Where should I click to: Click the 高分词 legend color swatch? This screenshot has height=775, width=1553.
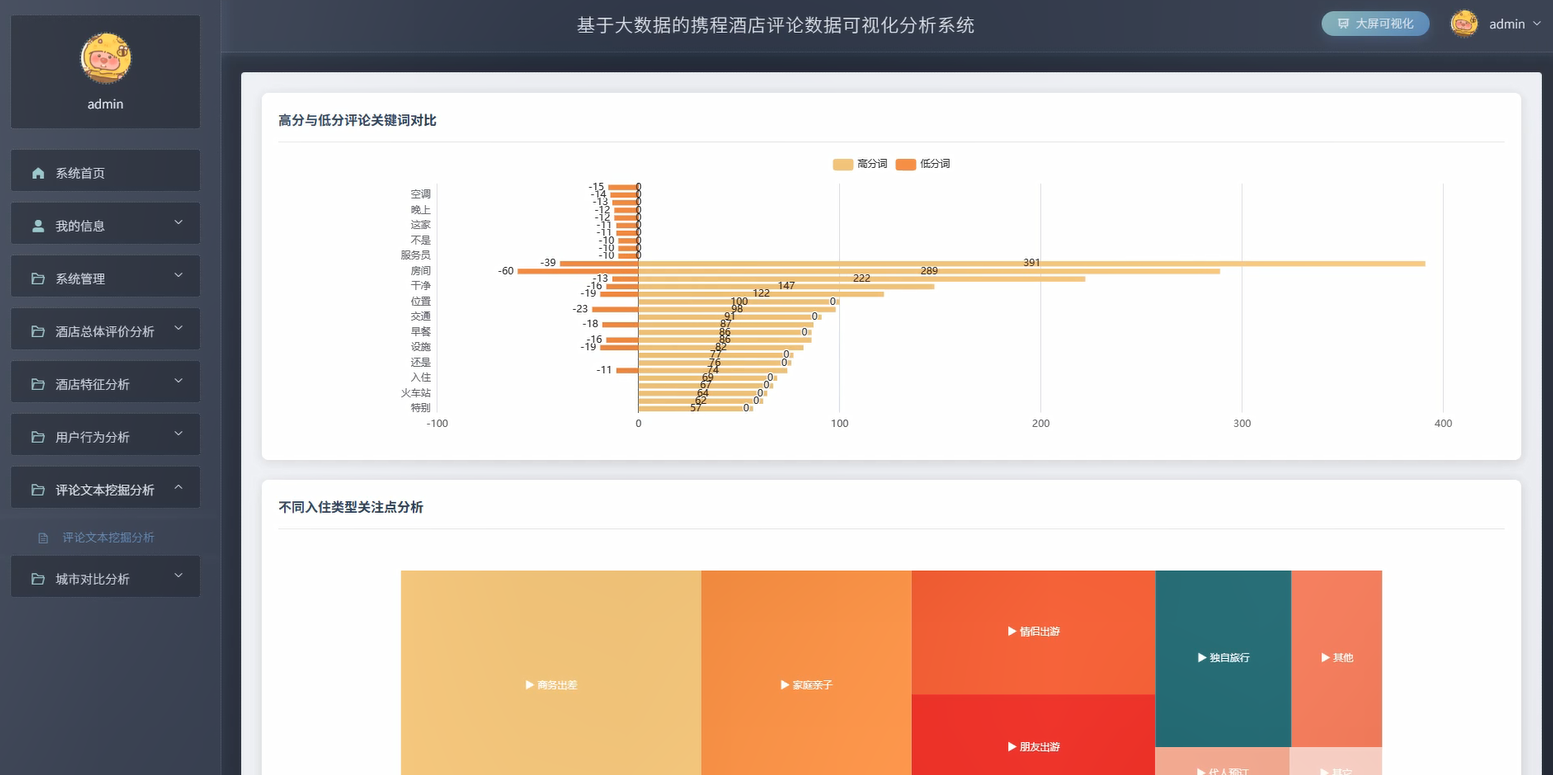[843, 164]
